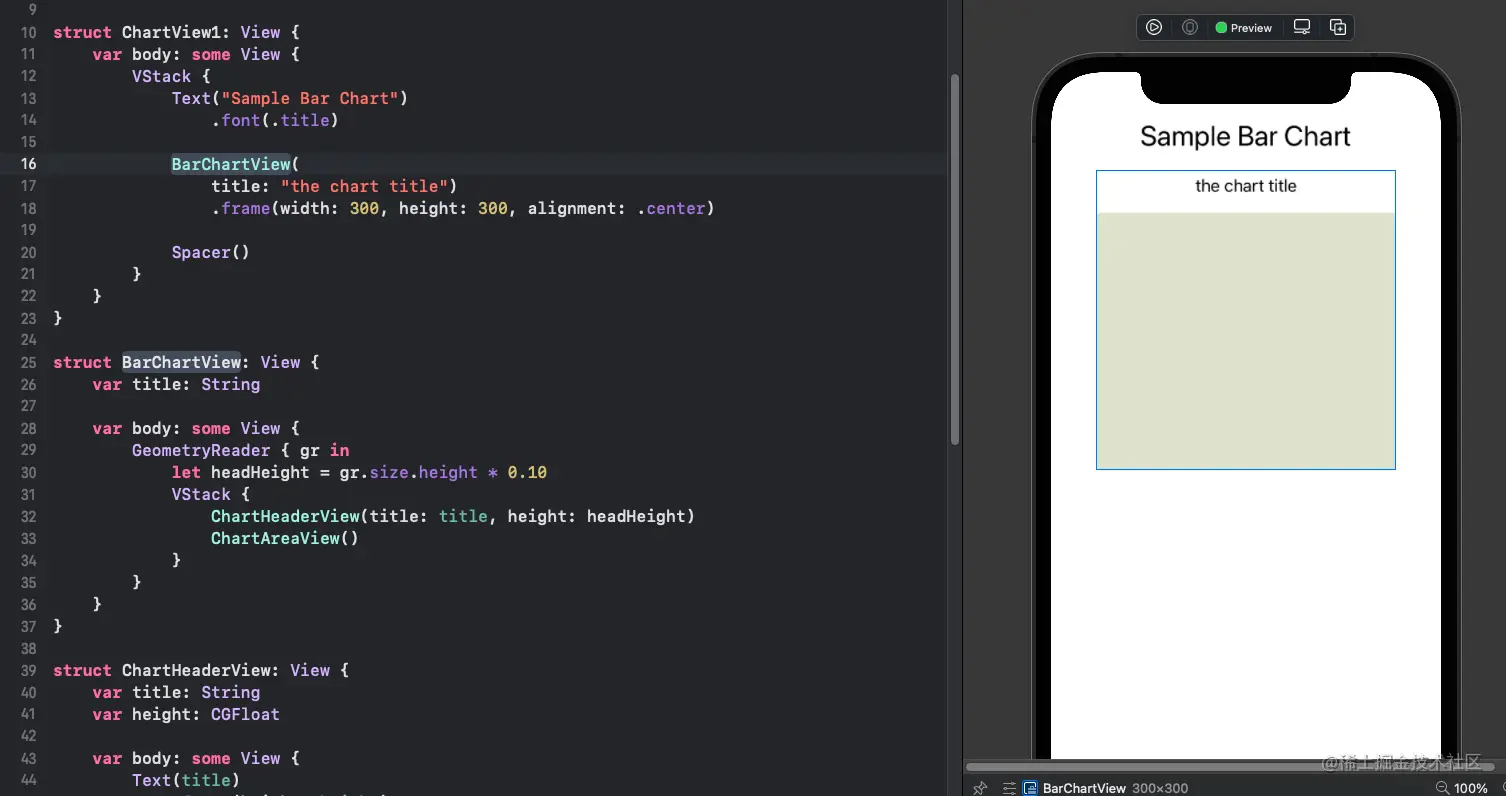Click "GeometryReader { gr in" code line
Viewport: 1506px width, 796px height.
[x=241, y=450]
